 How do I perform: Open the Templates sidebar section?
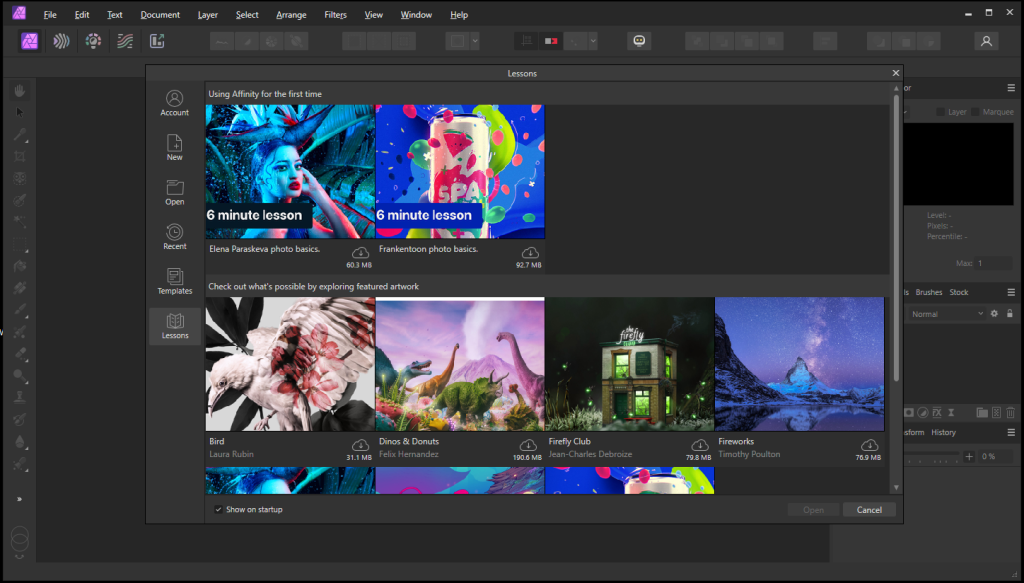point(174,281)
